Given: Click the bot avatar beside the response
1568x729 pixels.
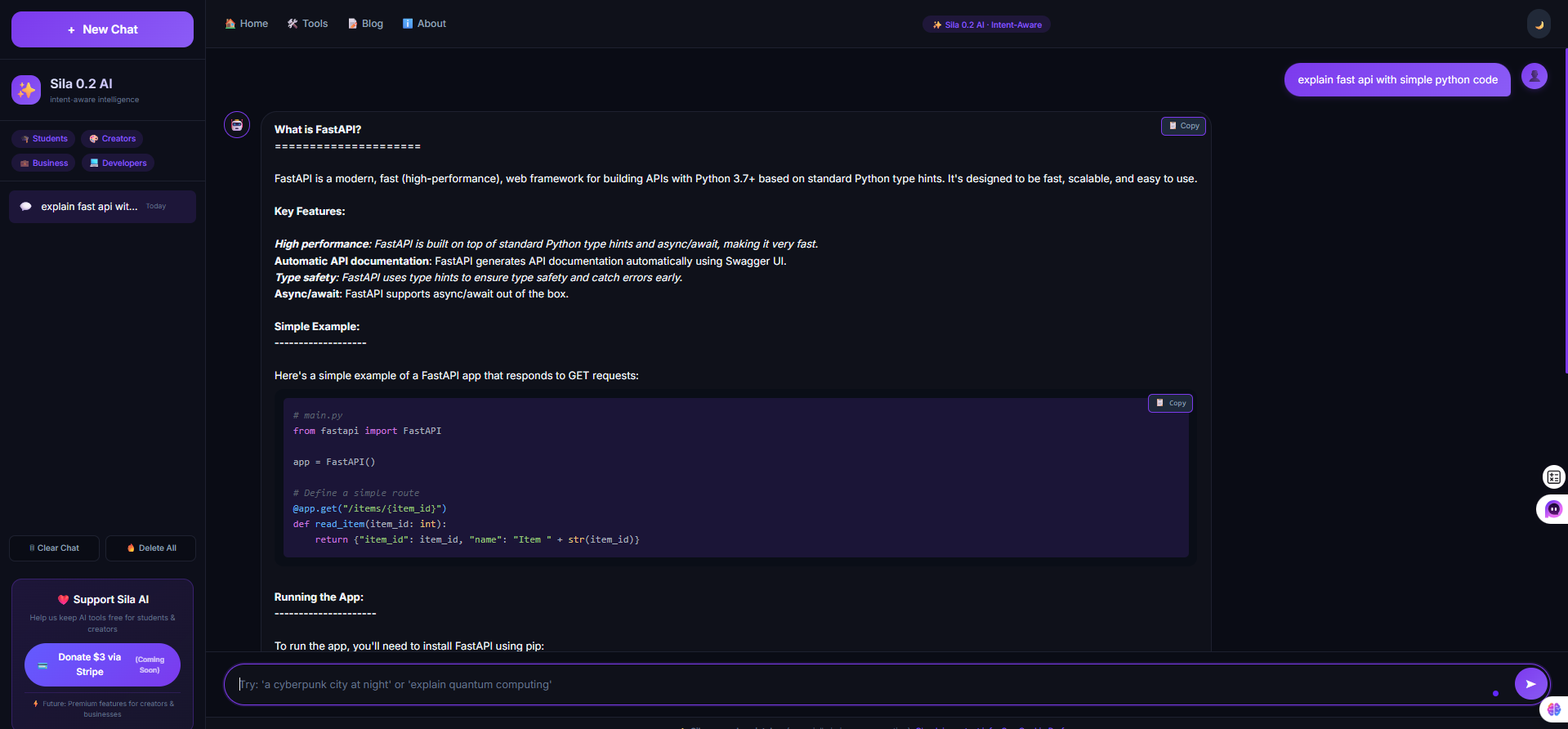Looking at the screenshot, I should [x=237, y=125].
